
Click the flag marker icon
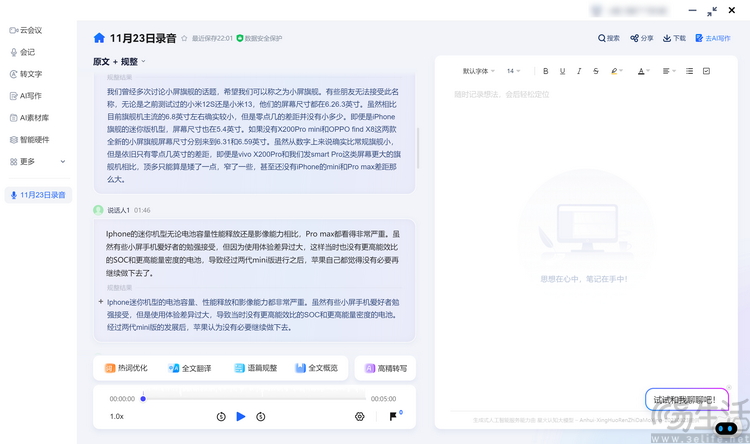click(x=393, y=416)
